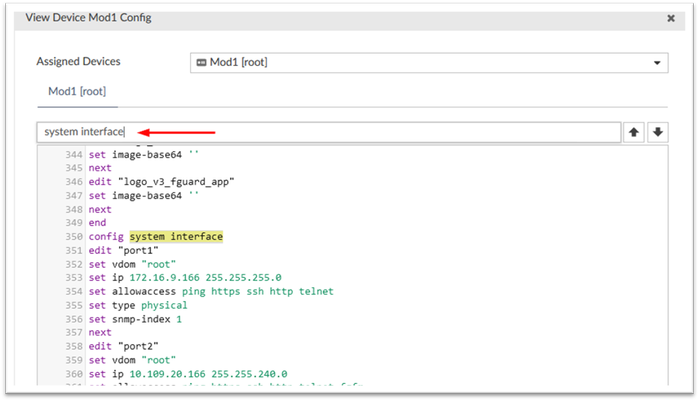Click the "set type physical" line
Viewport: 699px width, 401px height.
click(136, 306)
